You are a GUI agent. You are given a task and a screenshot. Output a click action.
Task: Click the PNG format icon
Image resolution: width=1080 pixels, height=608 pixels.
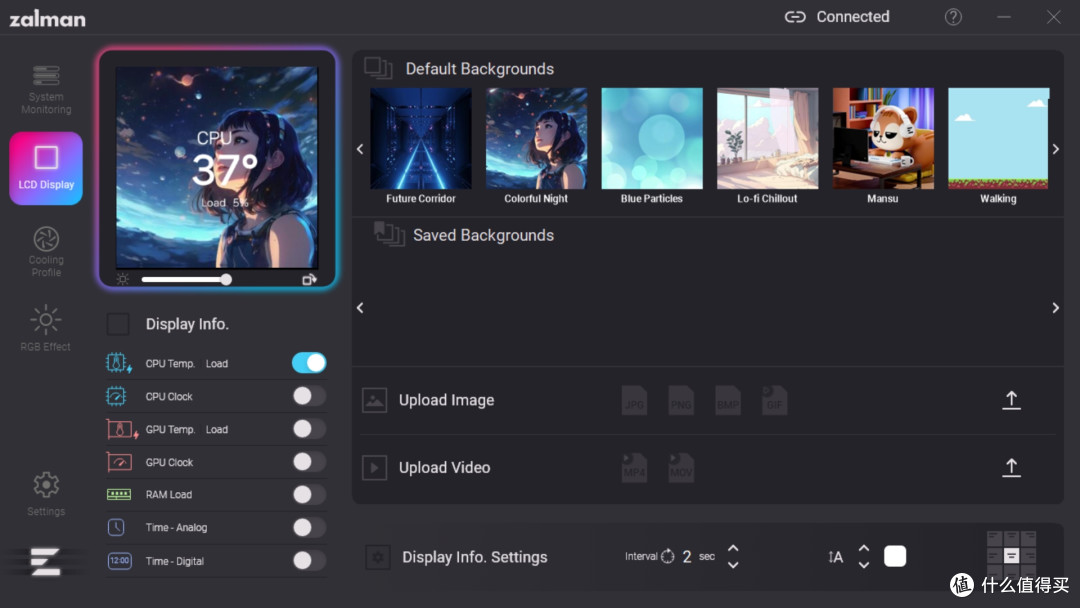(x=681, y=400)
